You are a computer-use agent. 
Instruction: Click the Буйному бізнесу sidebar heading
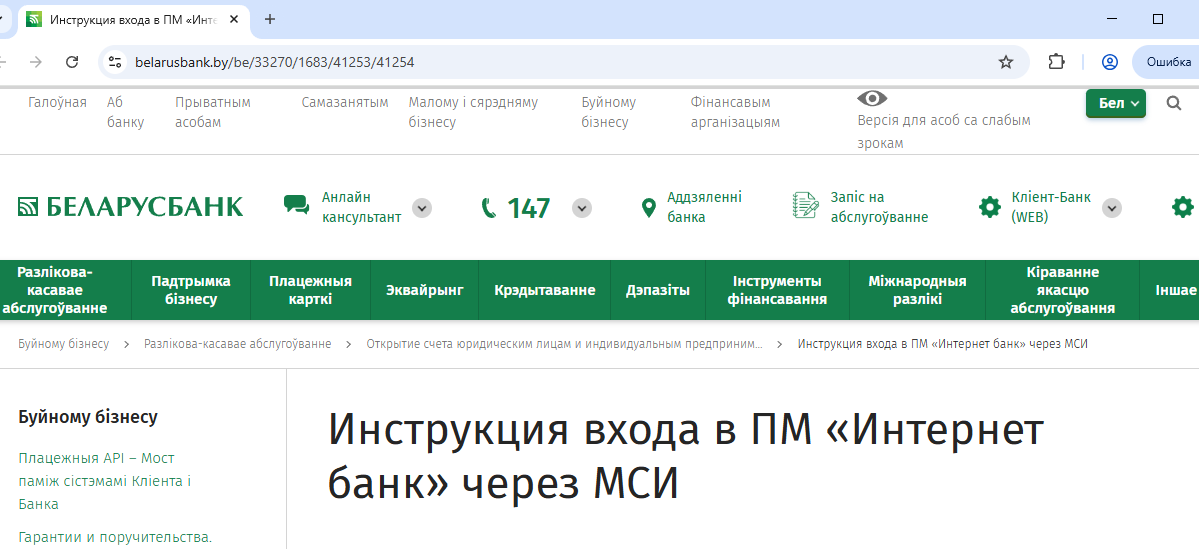point(88,417)
